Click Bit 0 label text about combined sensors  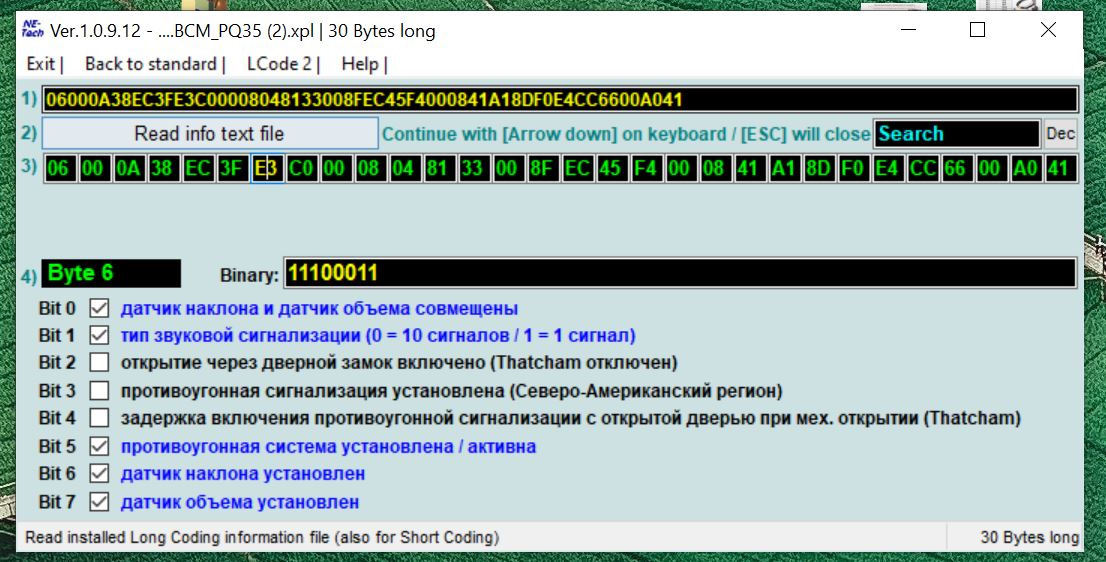point(320,309)
